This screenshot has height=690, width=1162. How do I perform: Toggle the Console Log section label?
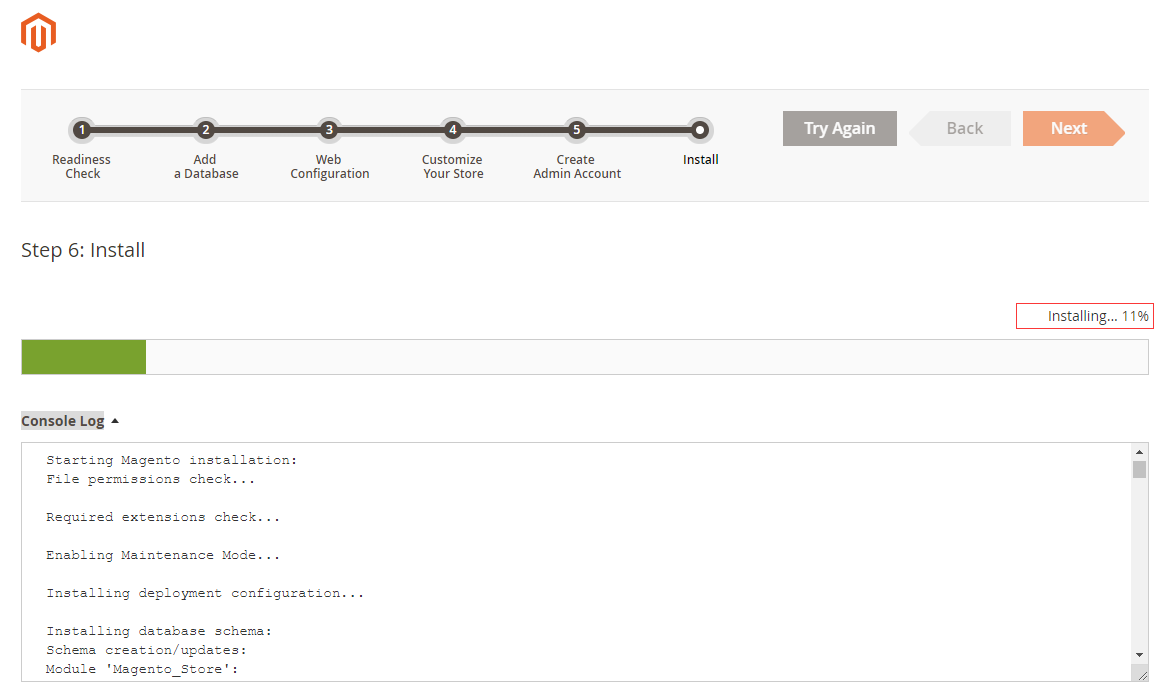click(62, 421)
